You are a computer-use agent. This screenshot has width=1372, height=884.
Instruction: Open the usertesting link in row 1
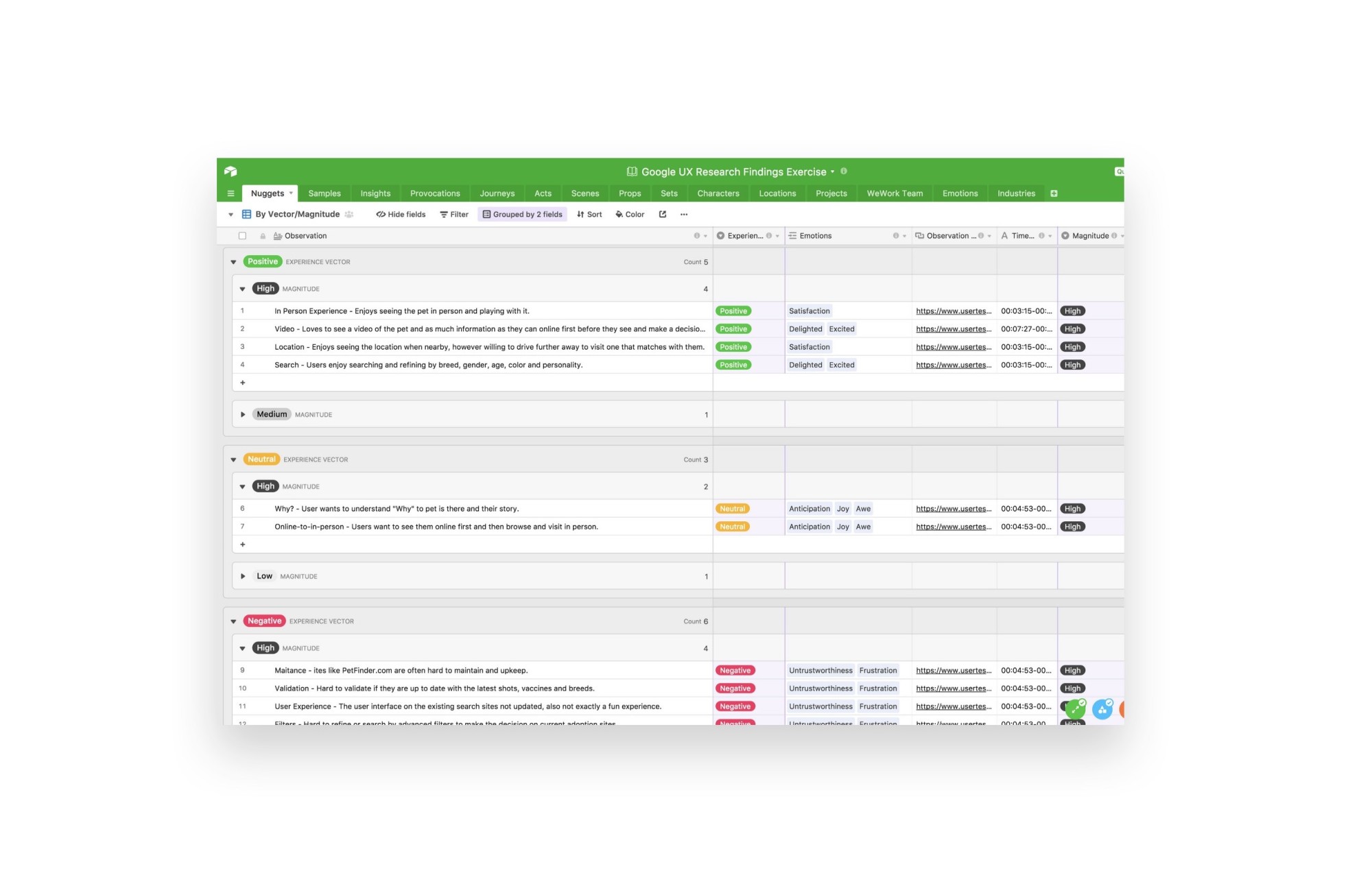click(x=953, y=311)
